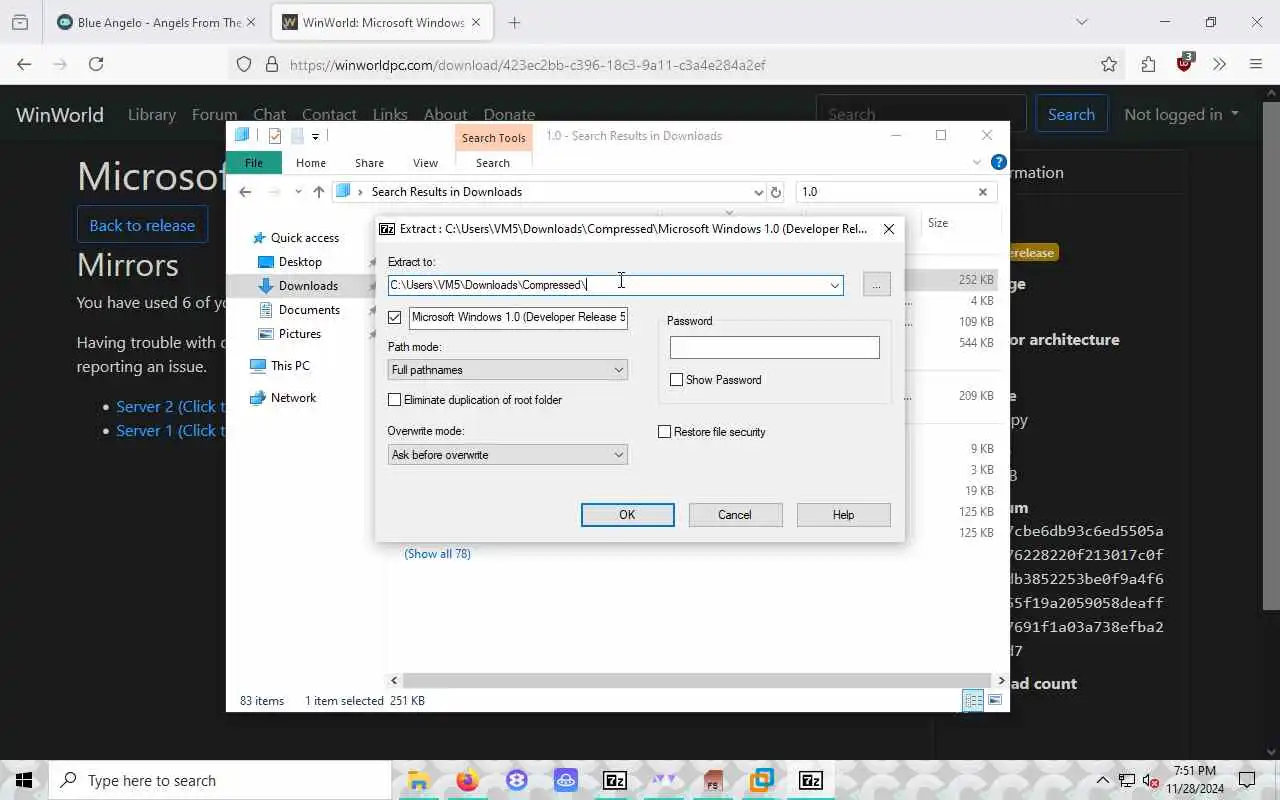This screenshot has height=800, width=1280.
Task: Click the uBlock shield icon in Firefox toolbar
Action: pyautogui.click(x=1185, y=63)
